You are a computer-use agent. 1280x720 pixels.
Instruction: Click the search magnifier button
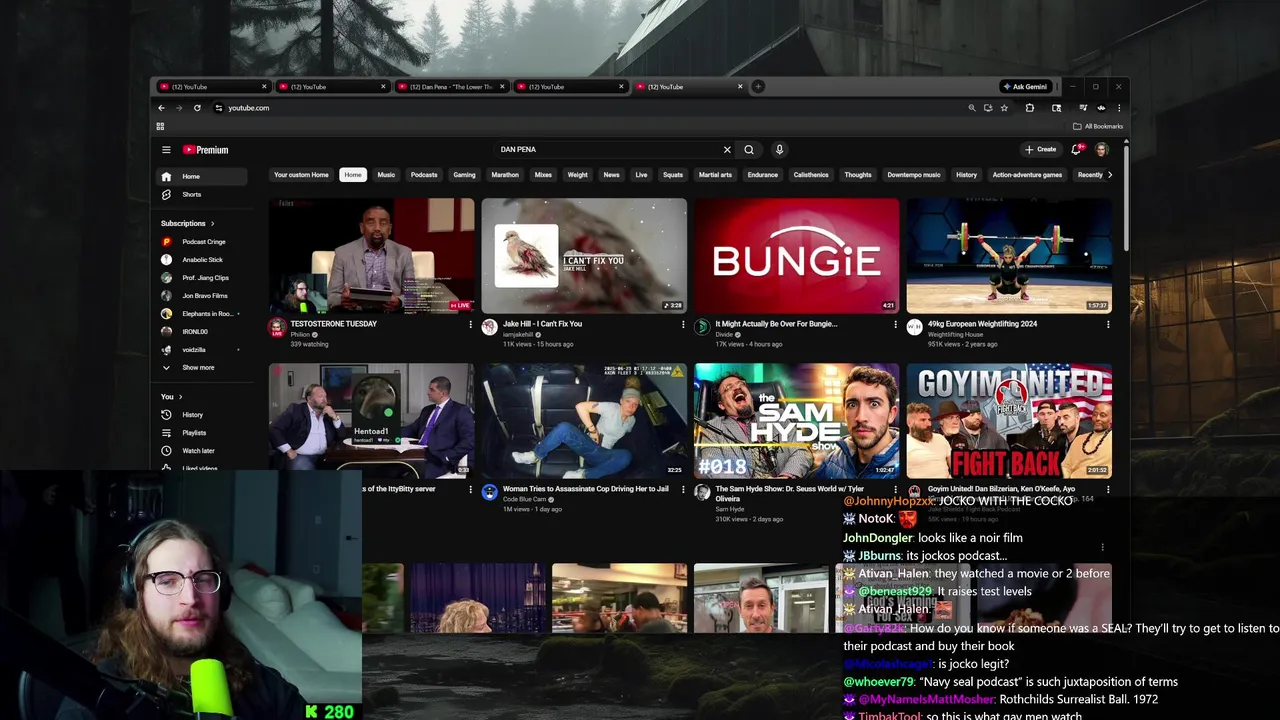[x=749, y=150]
